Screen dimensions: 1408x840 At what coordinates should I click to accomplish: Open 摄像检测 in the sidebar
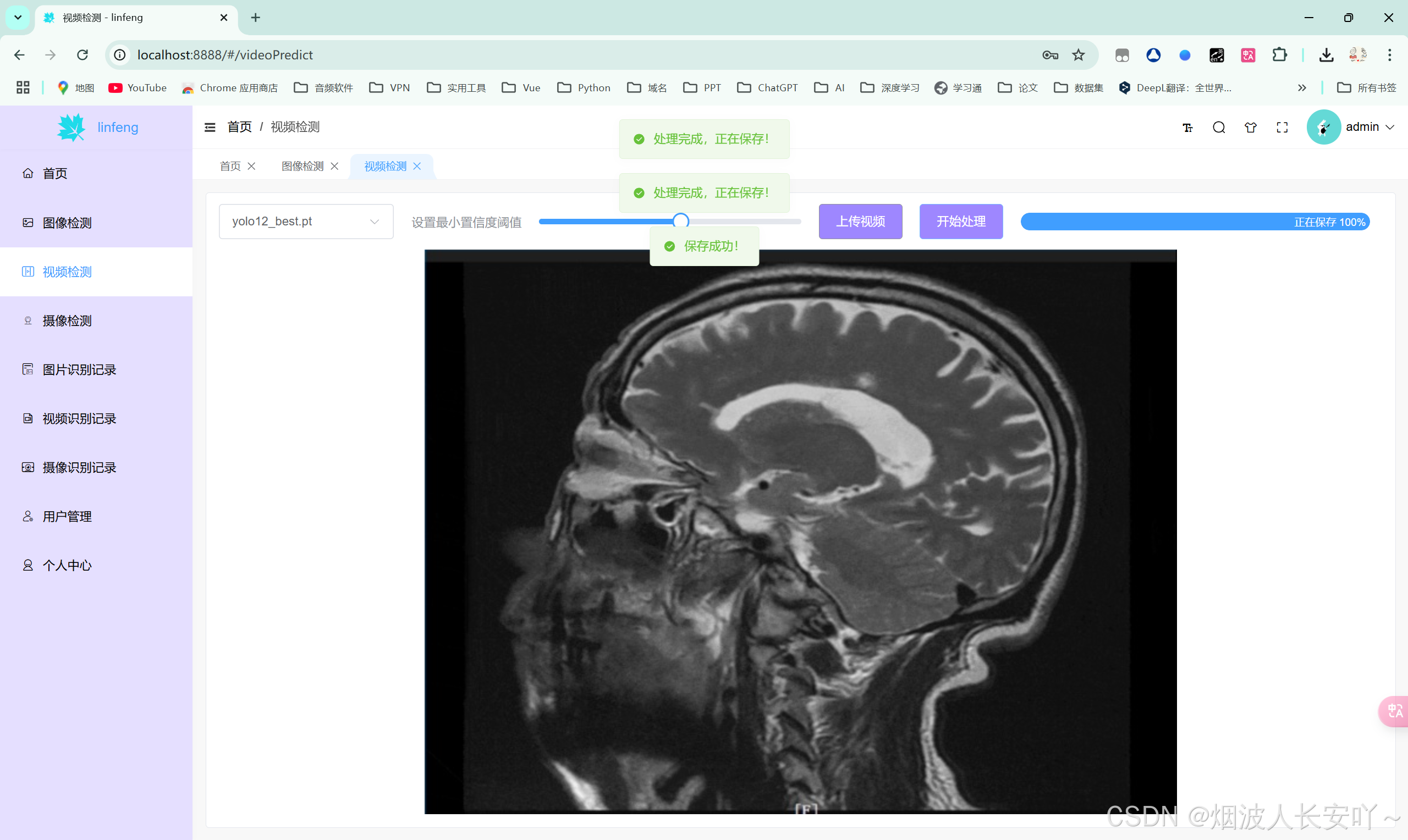coord(67,321)
